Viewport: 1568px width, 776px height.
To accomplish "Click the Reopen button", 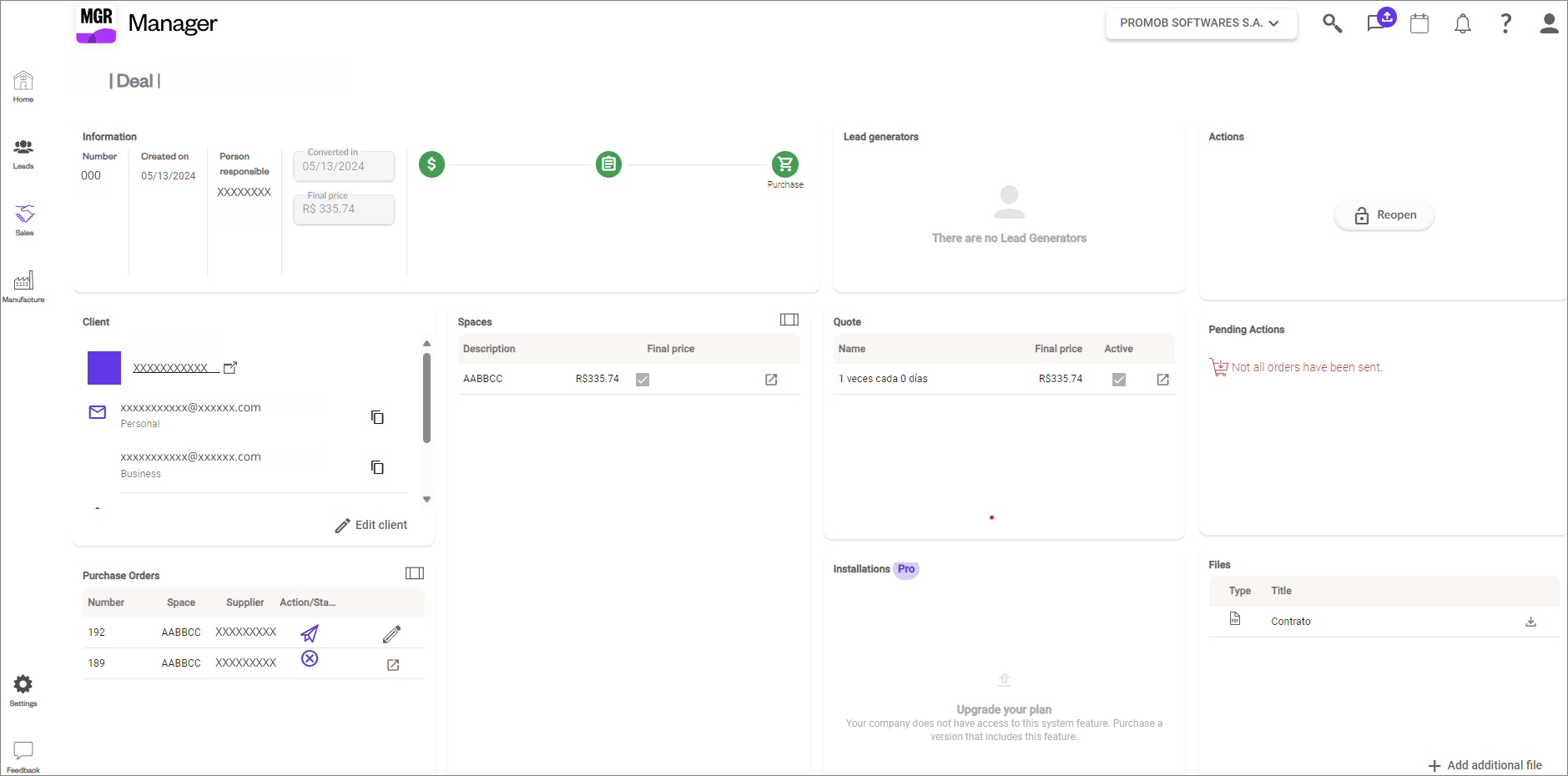I will pos(1384,215).
